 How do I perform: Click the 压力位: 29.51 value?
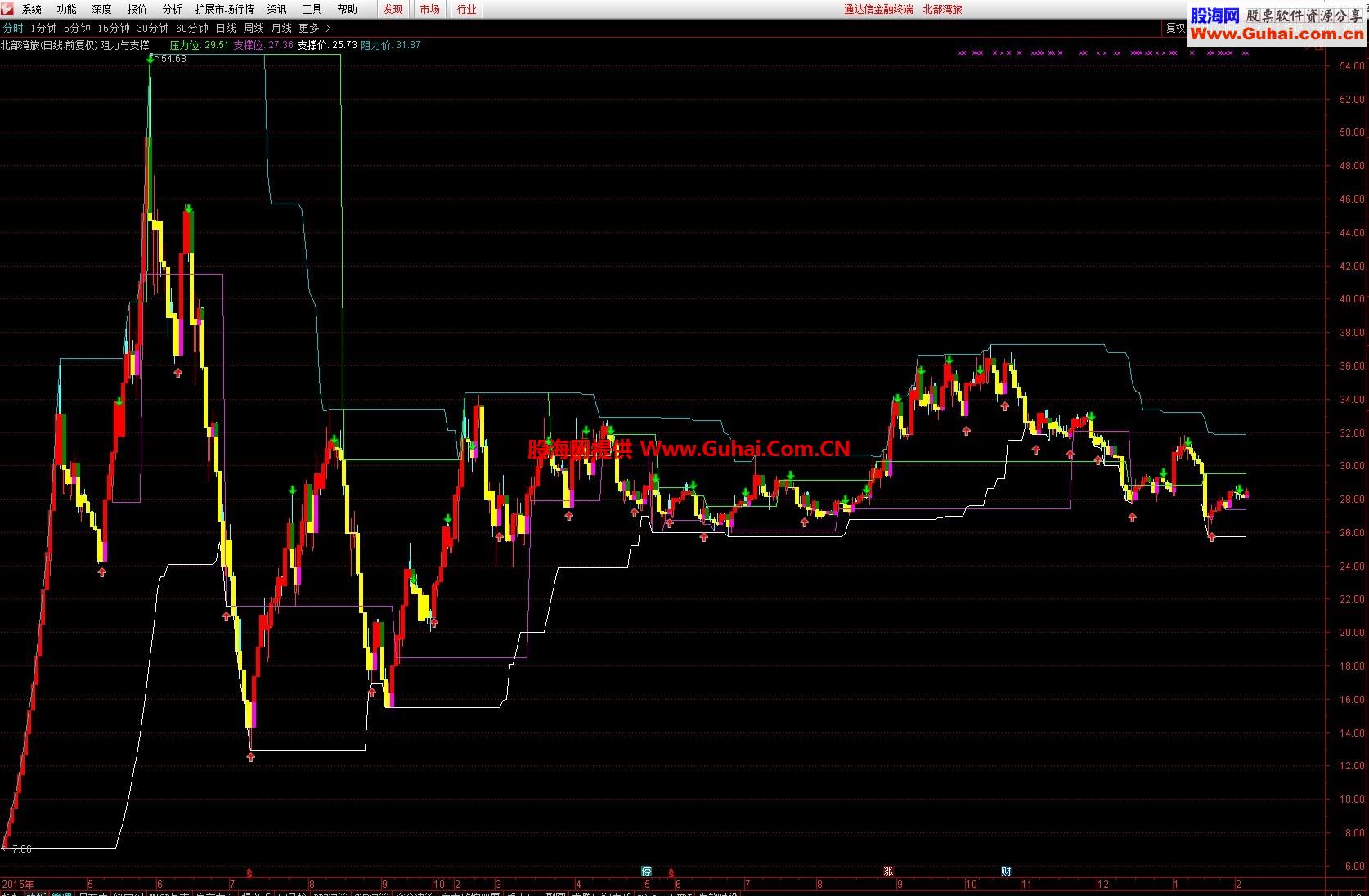point(200,45)
